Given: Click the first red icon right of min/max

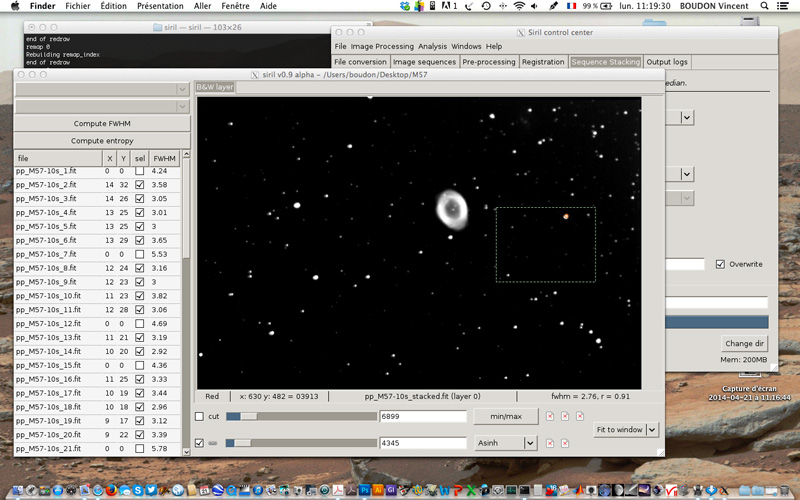Looking at the screenshot, I should coord(549,416).
